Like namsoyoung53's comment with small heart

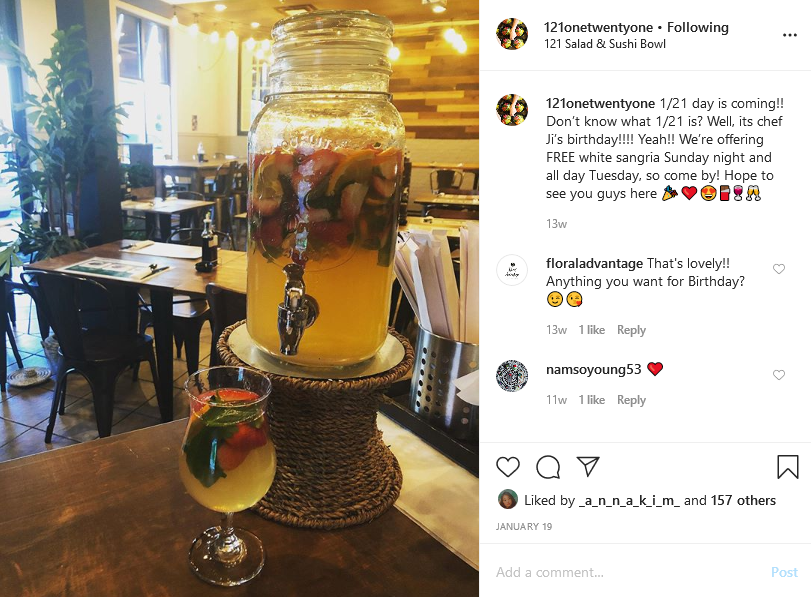click(778, 375)
